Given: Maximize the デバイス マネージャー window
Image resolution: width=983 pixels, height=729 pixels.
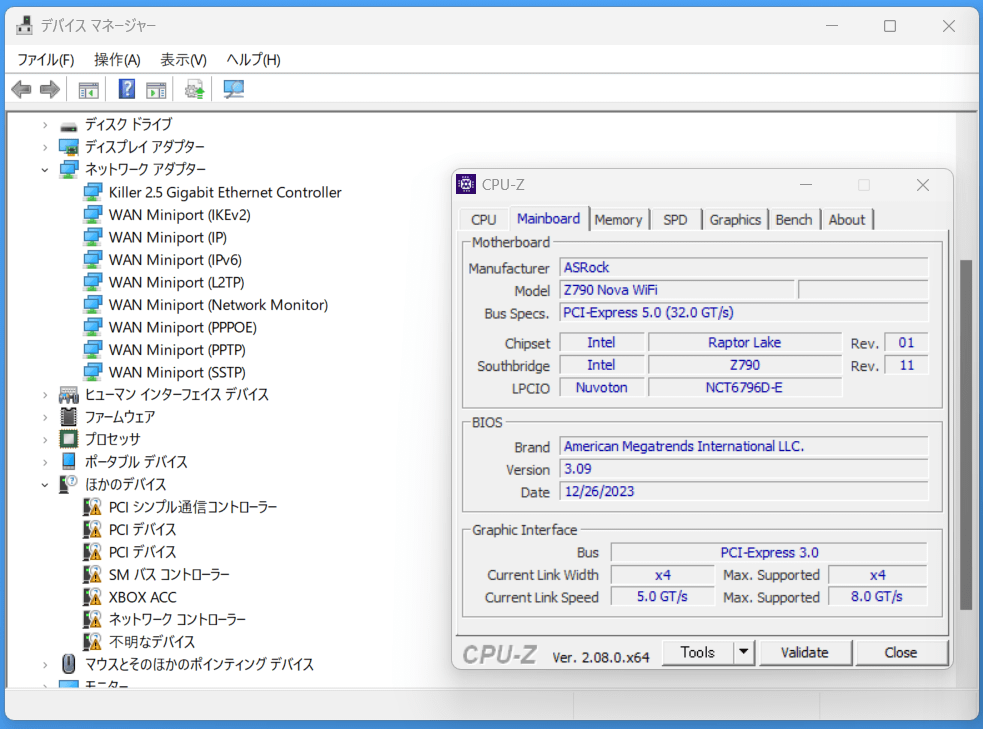Looking at the screenshot, I should (890, 26).
